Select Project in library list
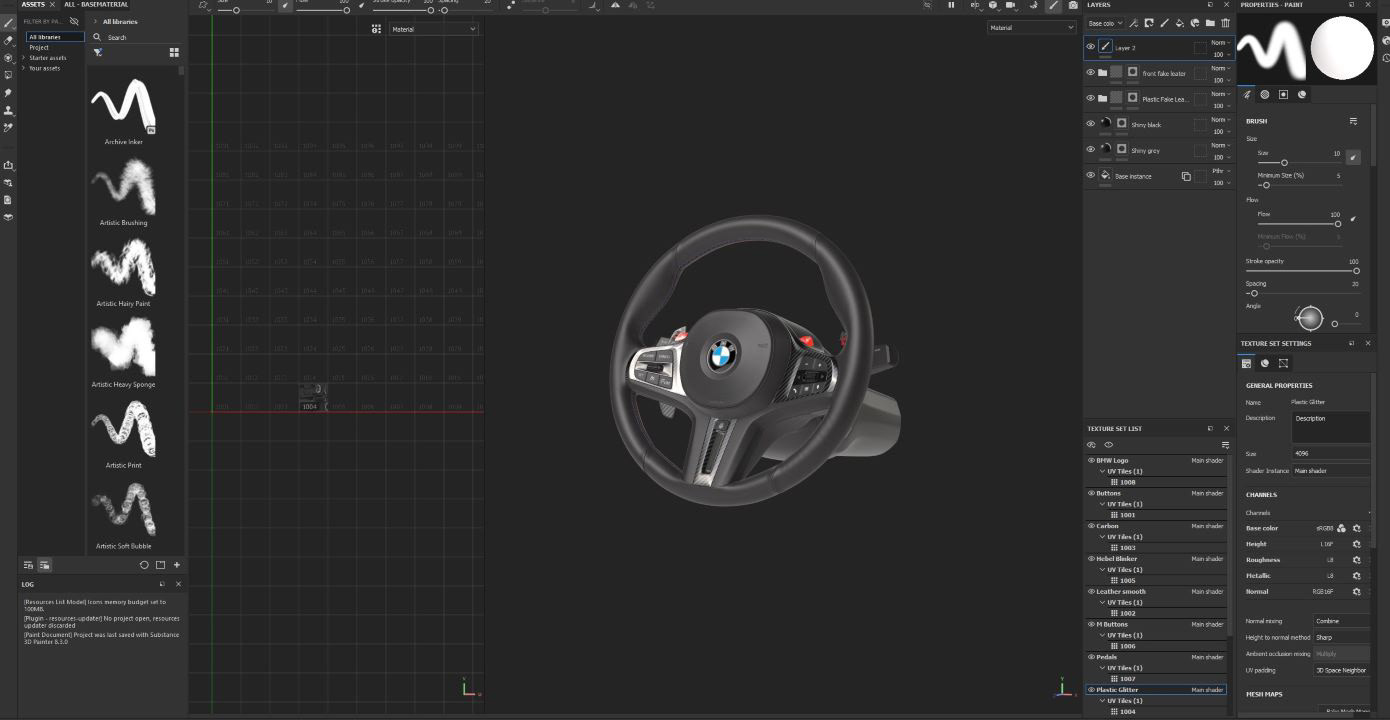Image resolution: width=1390 pixels, height=720 pixels. (39, 47)
